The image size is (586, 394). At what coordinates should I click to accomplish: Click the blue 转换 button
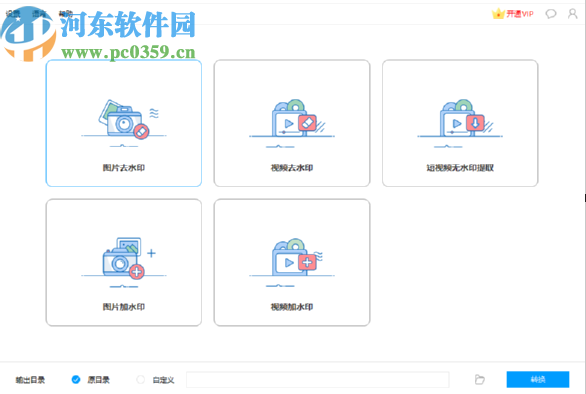(538, 379)
